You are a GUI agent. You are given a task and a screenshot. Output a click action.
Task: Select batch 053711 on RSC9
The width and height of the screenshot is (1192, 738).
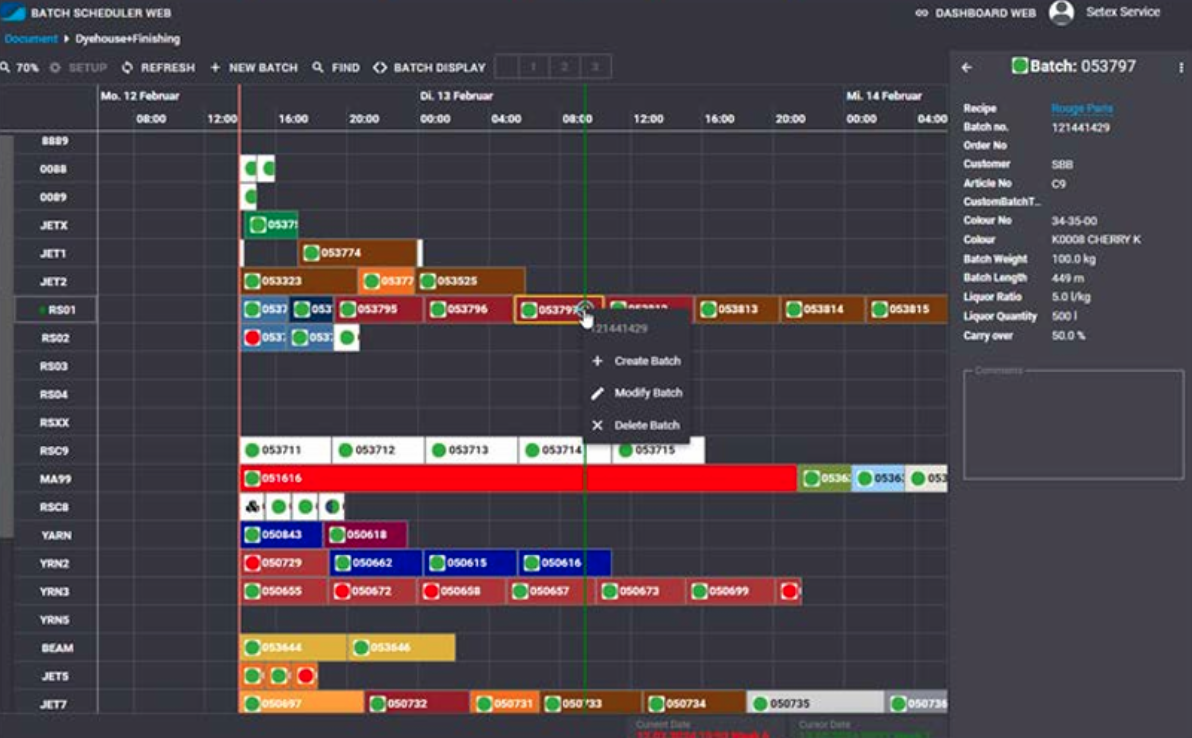click(x=285, y=450)
